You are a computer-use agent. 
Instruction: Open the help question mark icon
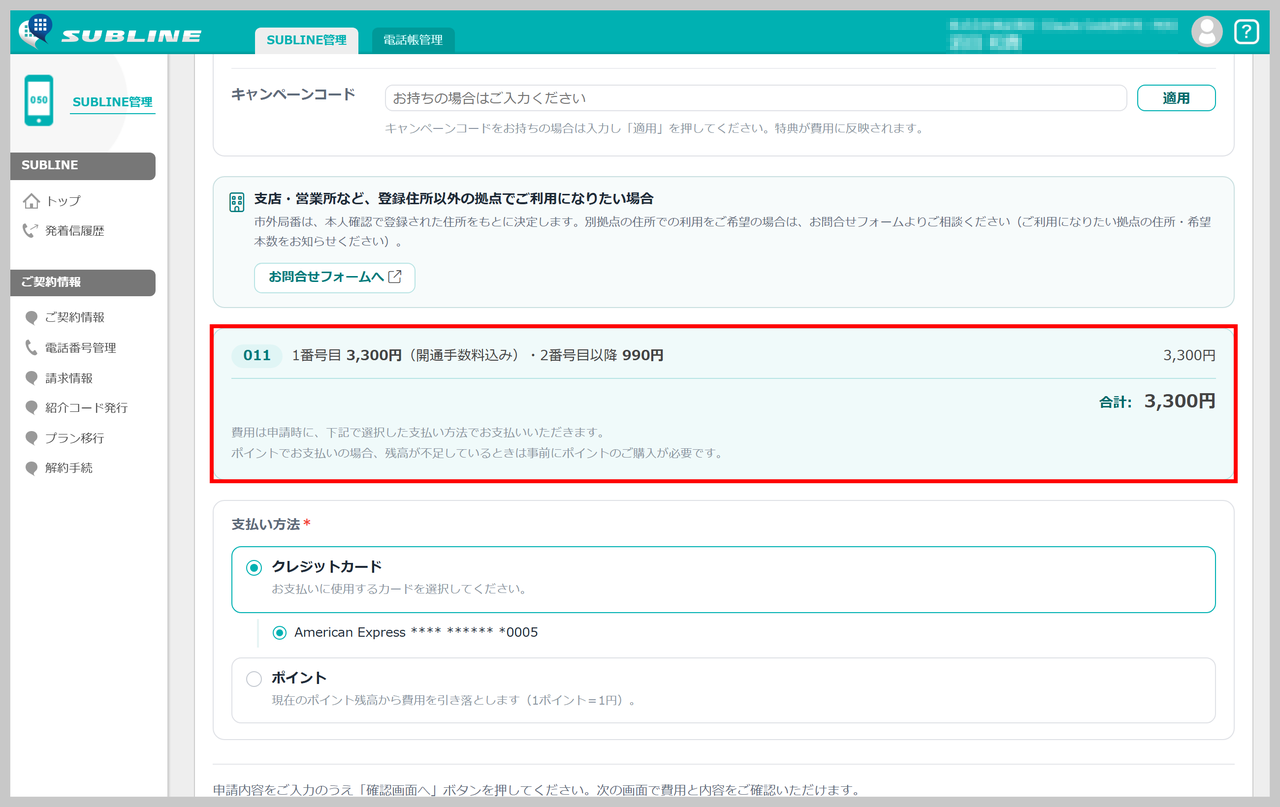click(x=1246, y=32)
